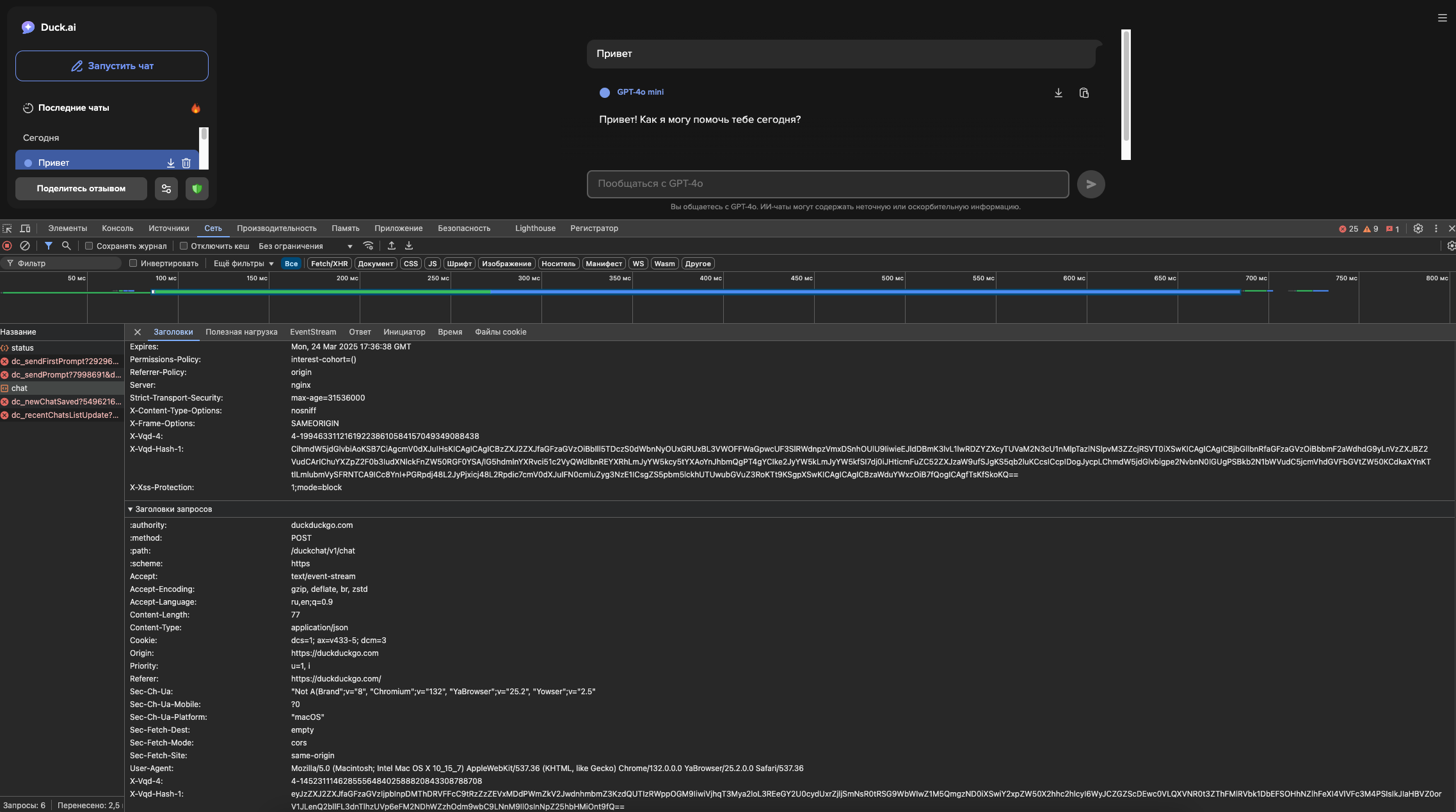This screenshot has width=1456, height=812.
Task: Select the dc_recentChatsListUpdate request row
Action: click(x=62, y=415)
